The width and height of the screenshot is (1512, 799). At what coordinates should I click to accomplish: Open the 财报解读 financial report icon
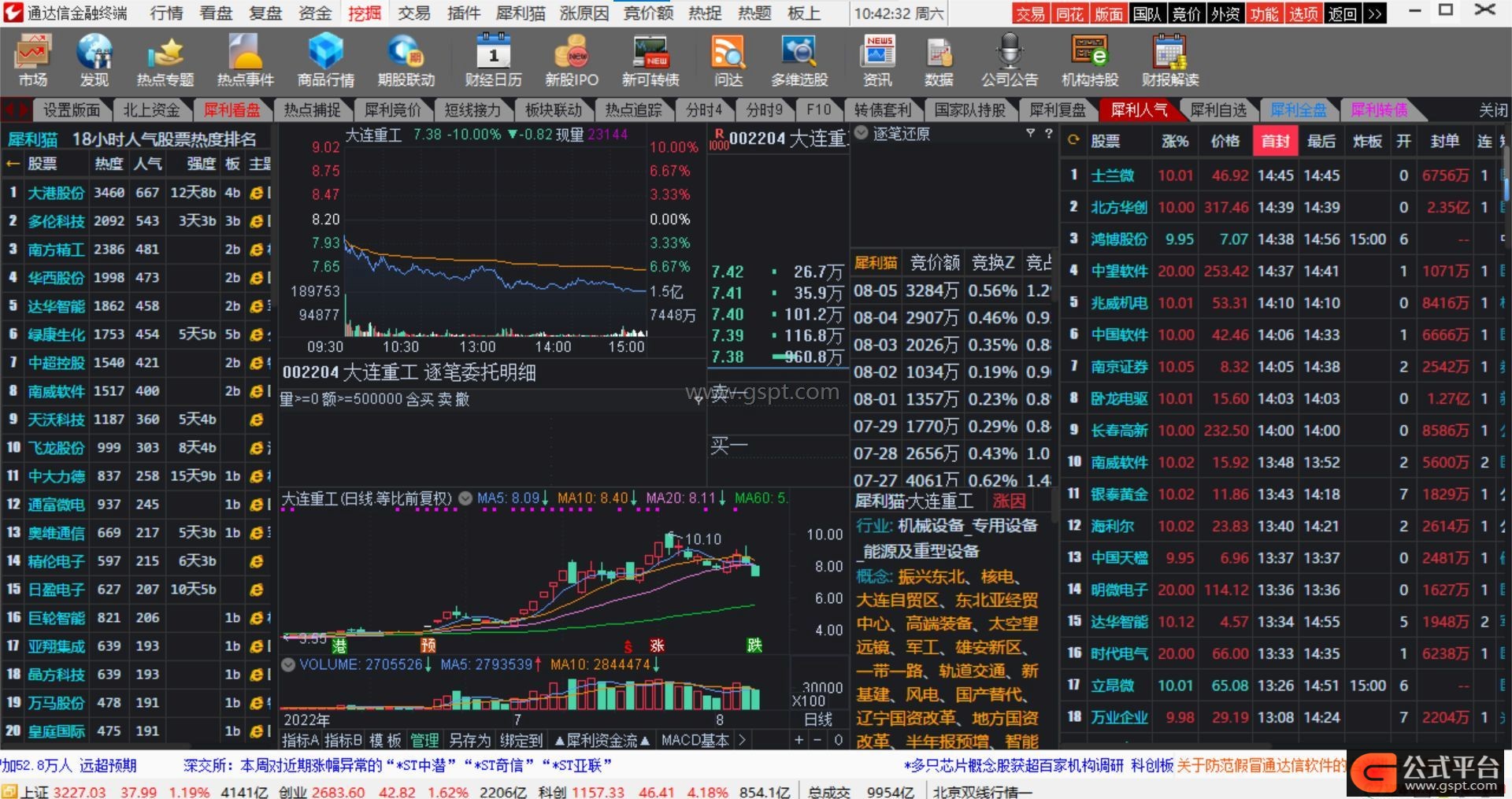click(x=1170, y=60)
